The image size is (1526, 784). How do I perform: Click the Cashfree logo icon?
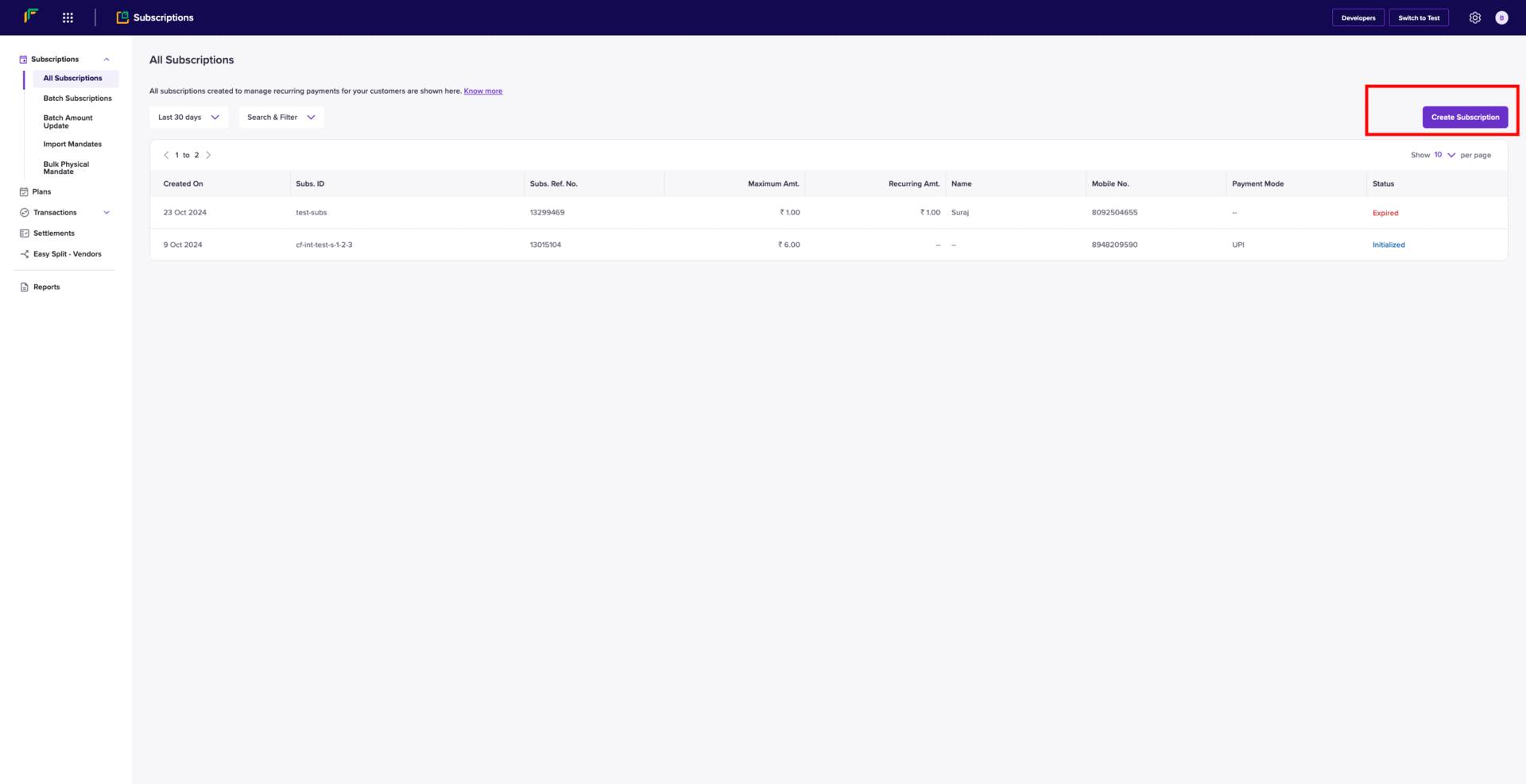tap(31, 16)
